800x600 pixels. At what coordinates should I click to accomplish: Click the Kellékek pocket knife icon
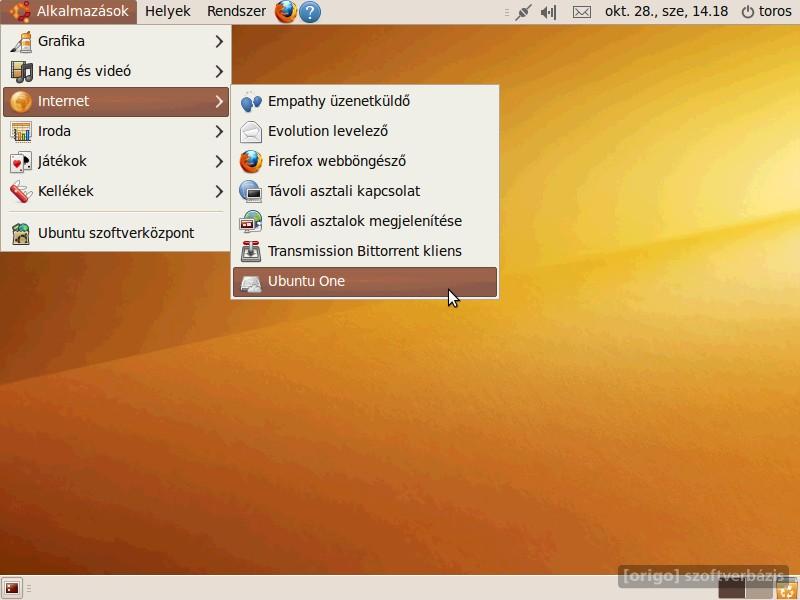pyautogui.click(x=21, y=192)
